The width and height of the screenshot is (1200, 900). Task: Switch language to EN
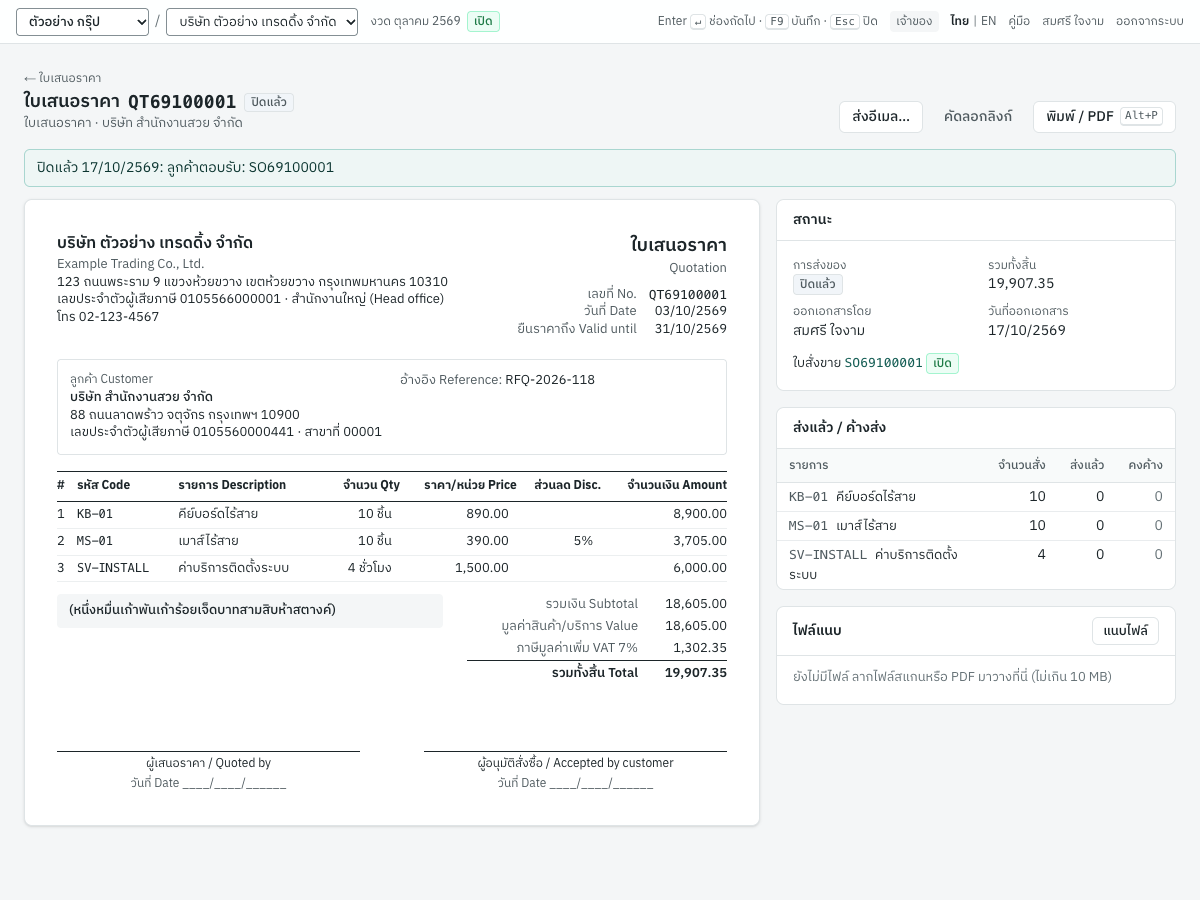coord(988,21)
